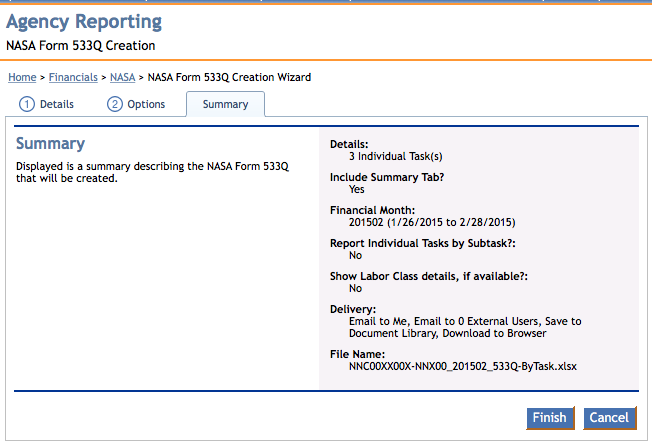Click the Include Summary Tab label
652x446 pixels.
click(386, 177)
